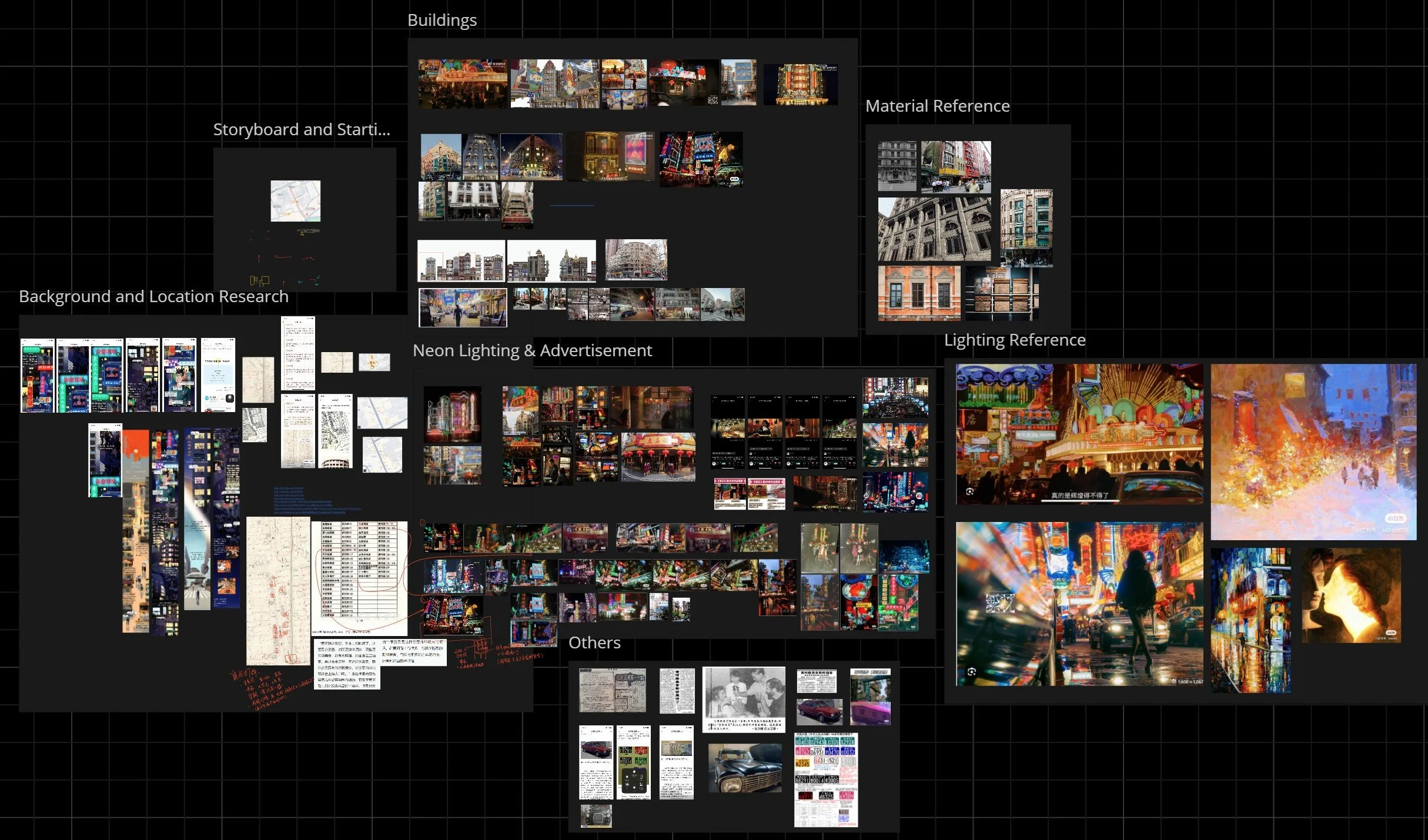Select the orange brick wall material image

(x=918, y=293)
